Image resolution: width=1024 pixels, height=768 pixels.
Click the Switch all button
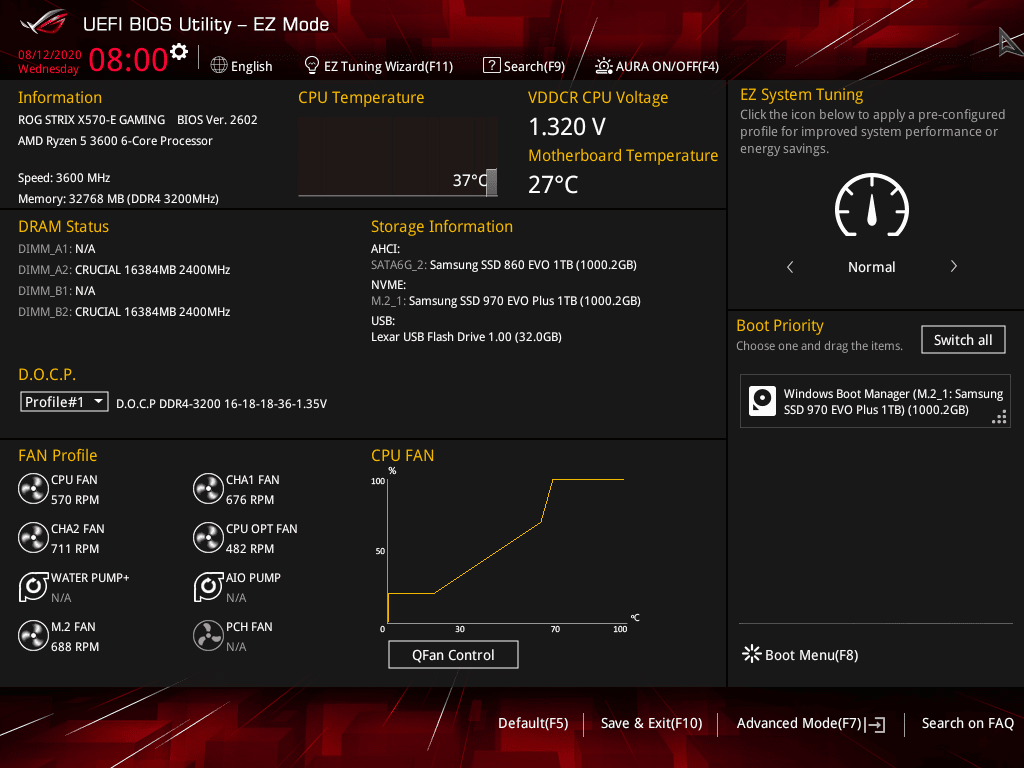[x=963, y=340]
